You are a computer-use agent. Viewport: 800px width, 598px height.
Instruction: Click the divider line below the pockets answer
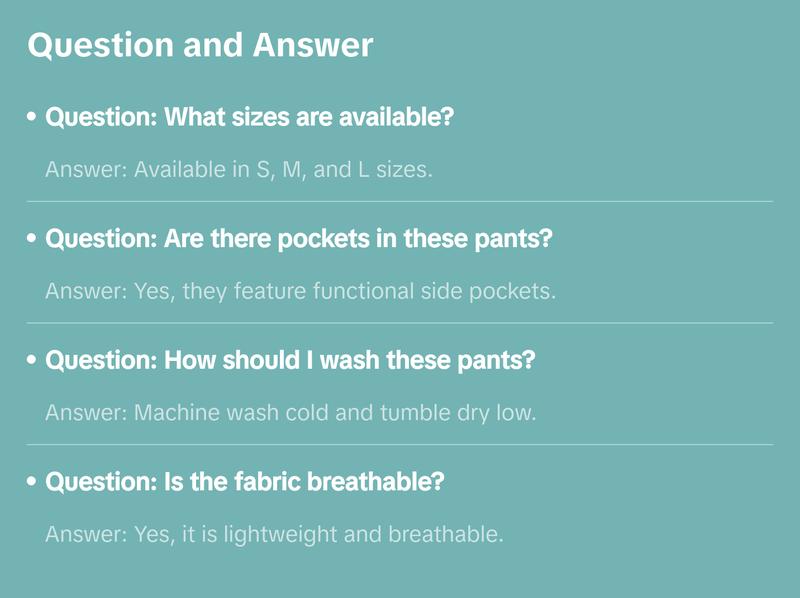tap(400, 323)
